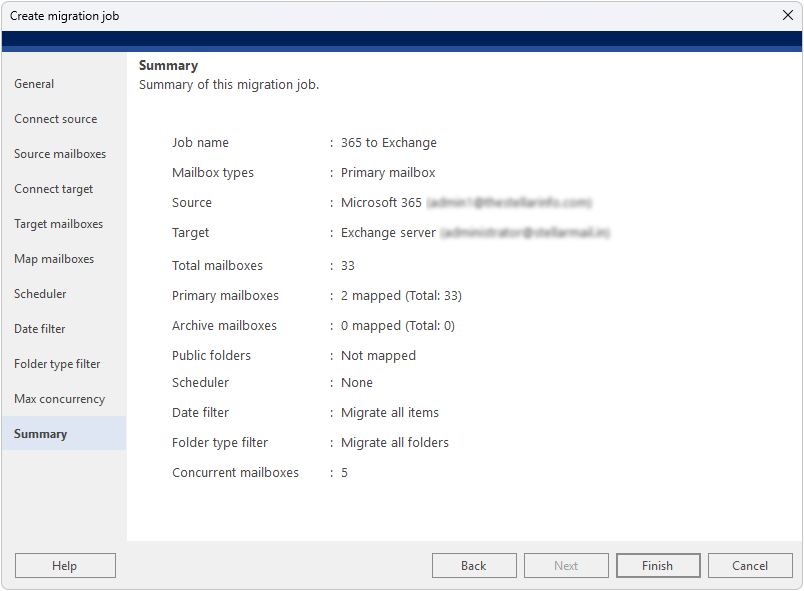
Task: Click the 'Archive mailboxes' label
Action: coord(224,325)
